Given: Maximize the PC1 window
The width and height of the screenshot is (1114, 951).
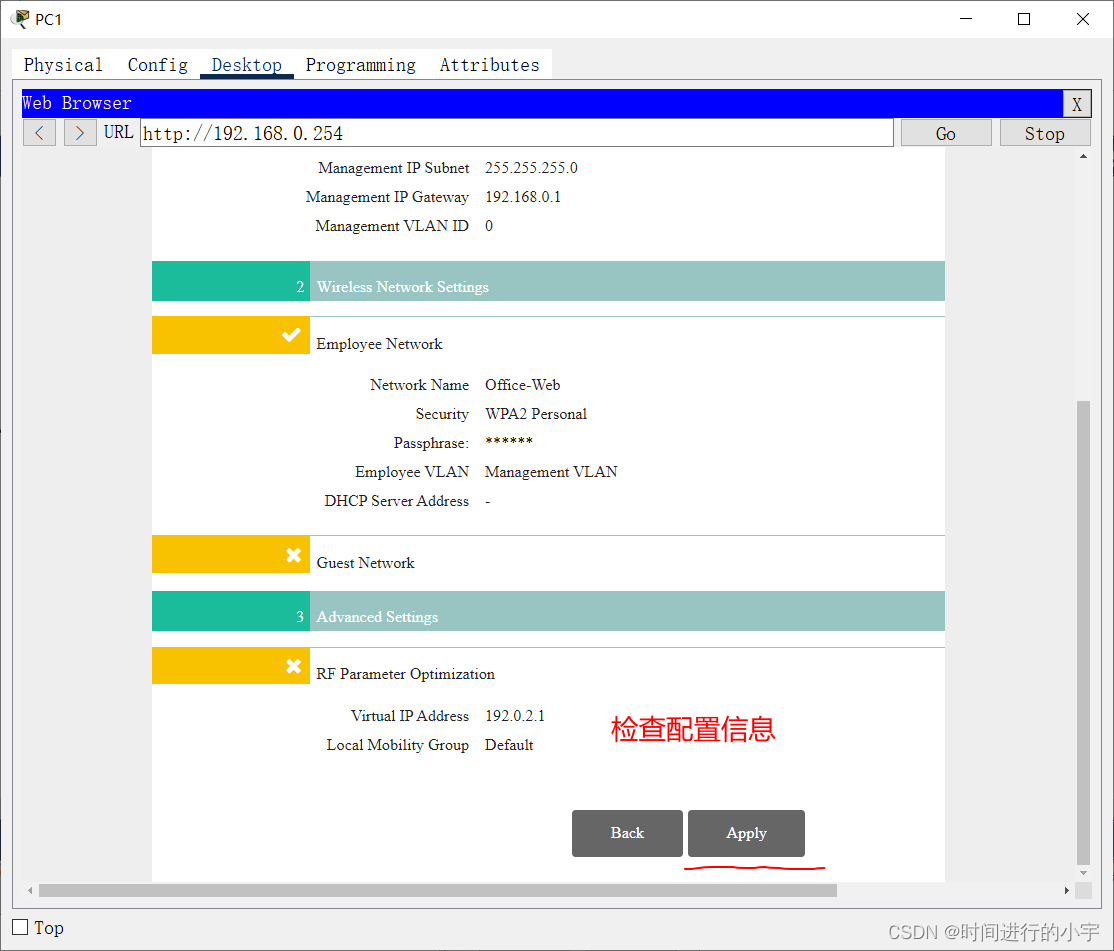Looking at the screenshot, I should click(x=1024, y=19).
